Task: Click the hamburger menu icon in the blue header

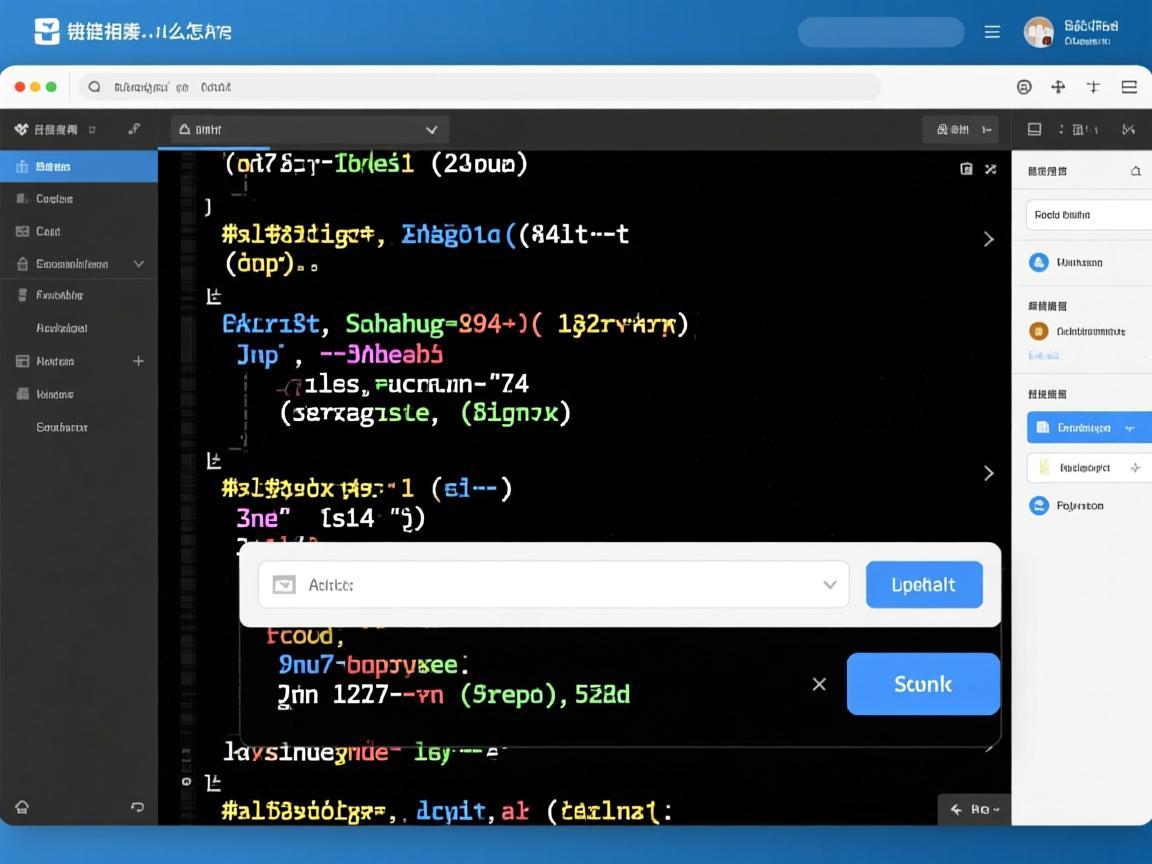Action: 992,32
